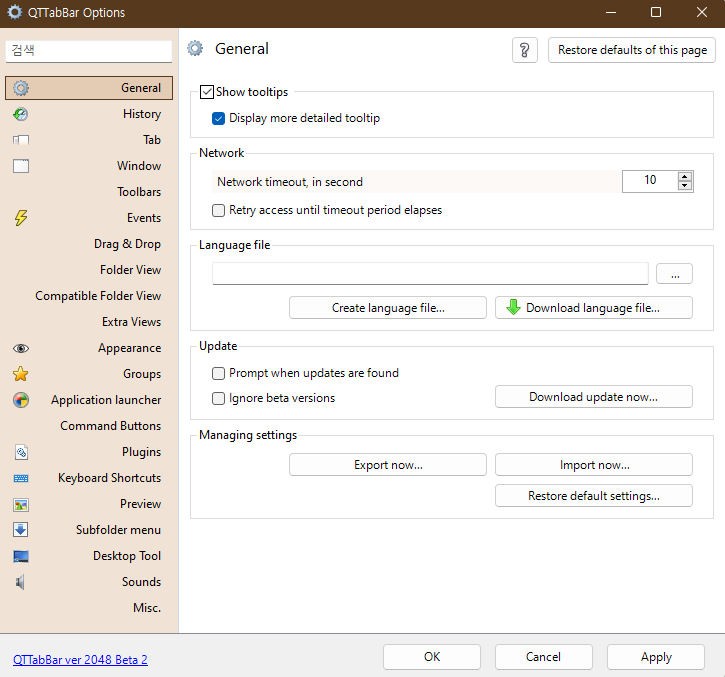Increase network timeout with up arrow
Screen dimensions: 725x677
pyautogui.click(x=685, y=176)
